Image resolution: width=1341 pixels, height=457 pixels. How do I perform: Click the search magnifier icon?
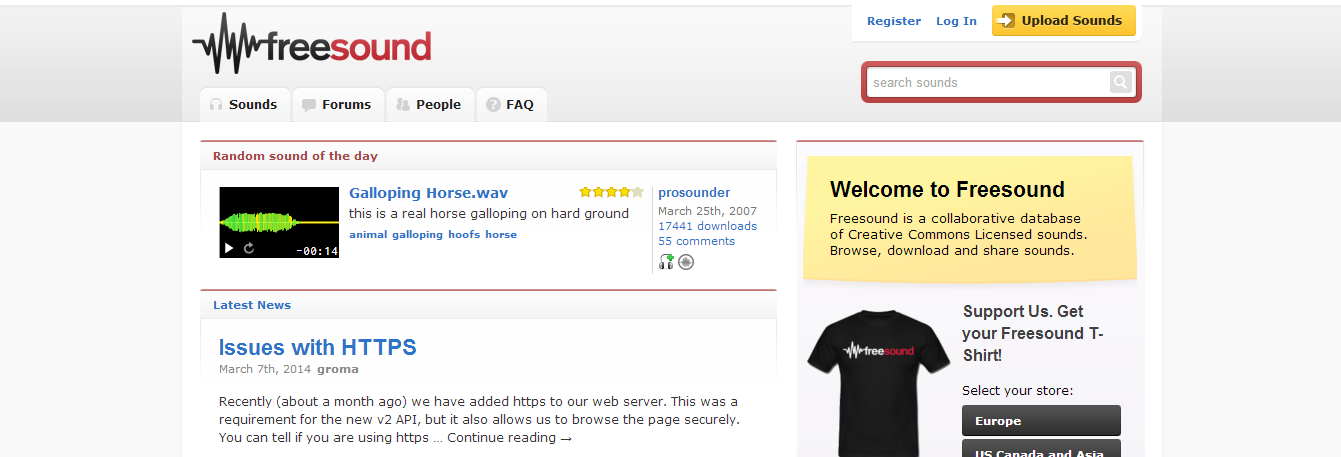click(x=1120, y=82)
